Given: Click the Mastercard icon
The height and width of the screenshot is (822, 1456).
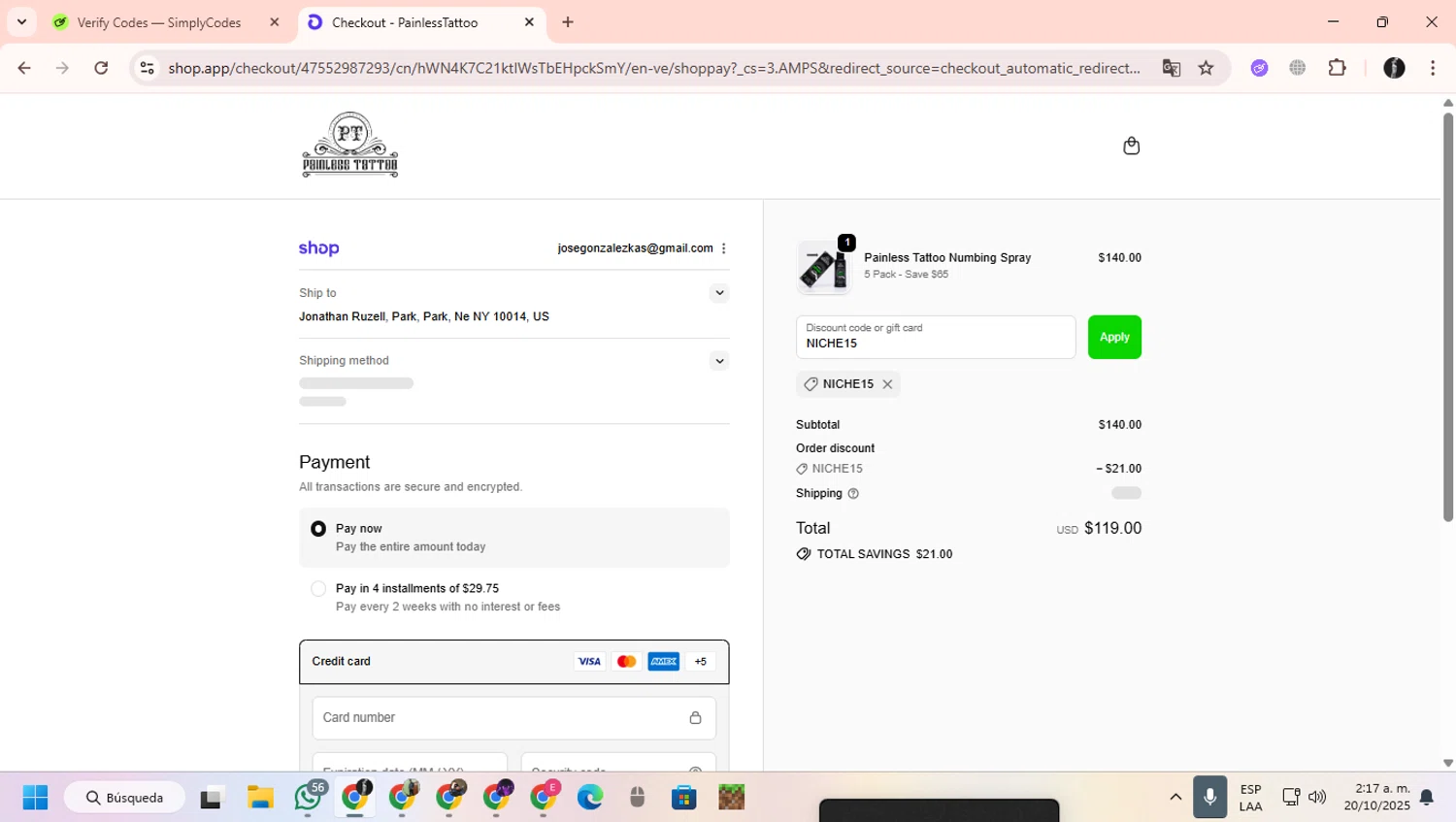Looking at the screenshot, I should [626, 662].
